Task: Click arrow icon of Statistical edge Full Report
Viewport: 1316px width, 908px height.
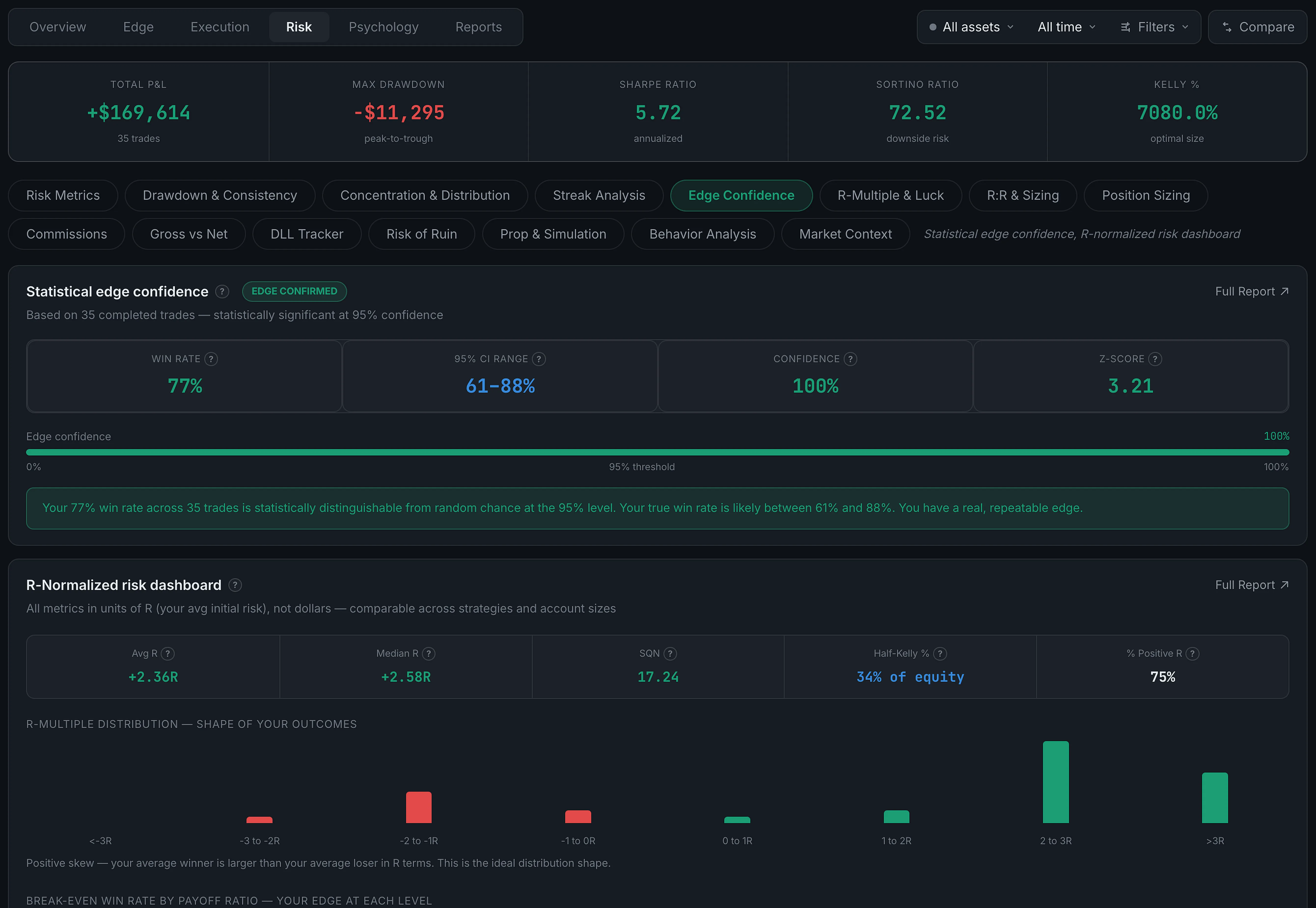Action: (1284, 291)
